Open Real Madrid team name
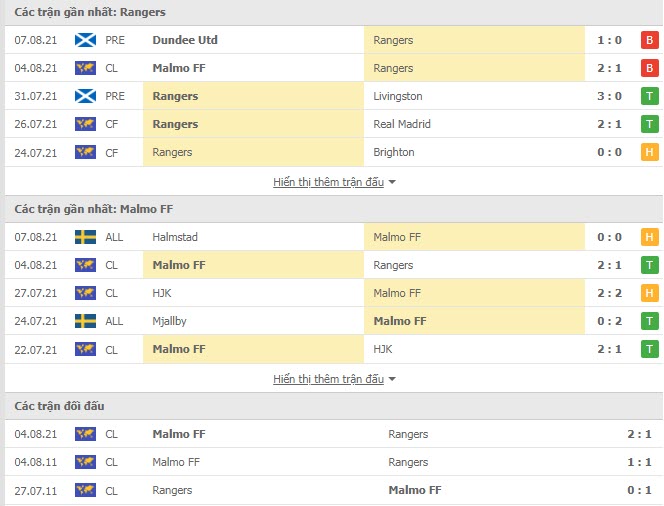Viewport: 664px width, 506px height. pyautogui.click(x=402, y=124)
